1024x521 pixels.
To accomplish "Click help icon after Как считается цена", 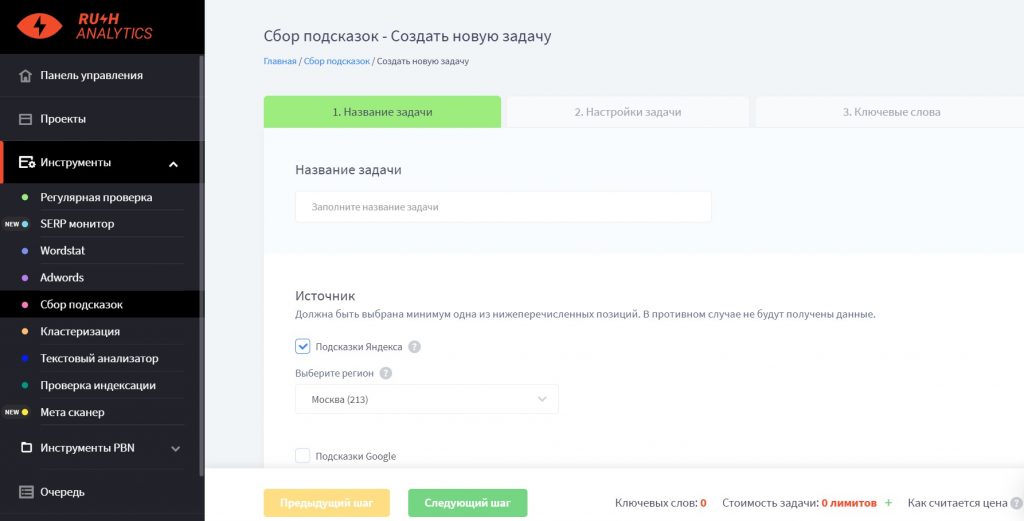I will [x=1016, y=503].
